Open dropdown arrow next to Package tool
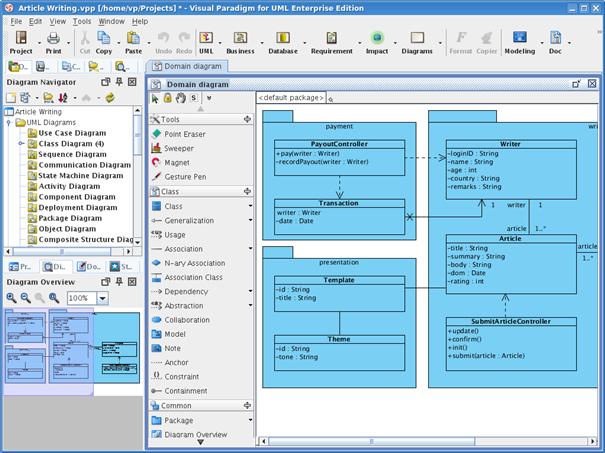Viewport: 605px width, 453px height. click(x=250, y=420)
